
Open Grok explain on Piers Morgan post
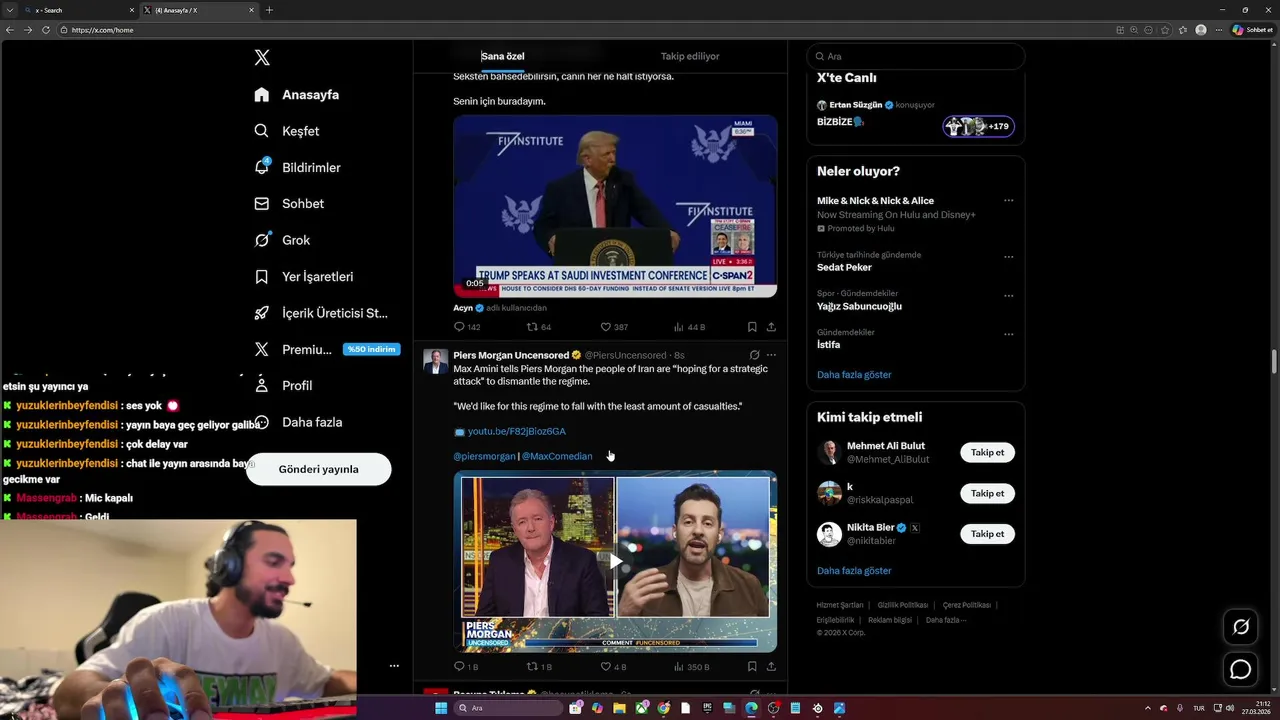click(x=754, y=355)
